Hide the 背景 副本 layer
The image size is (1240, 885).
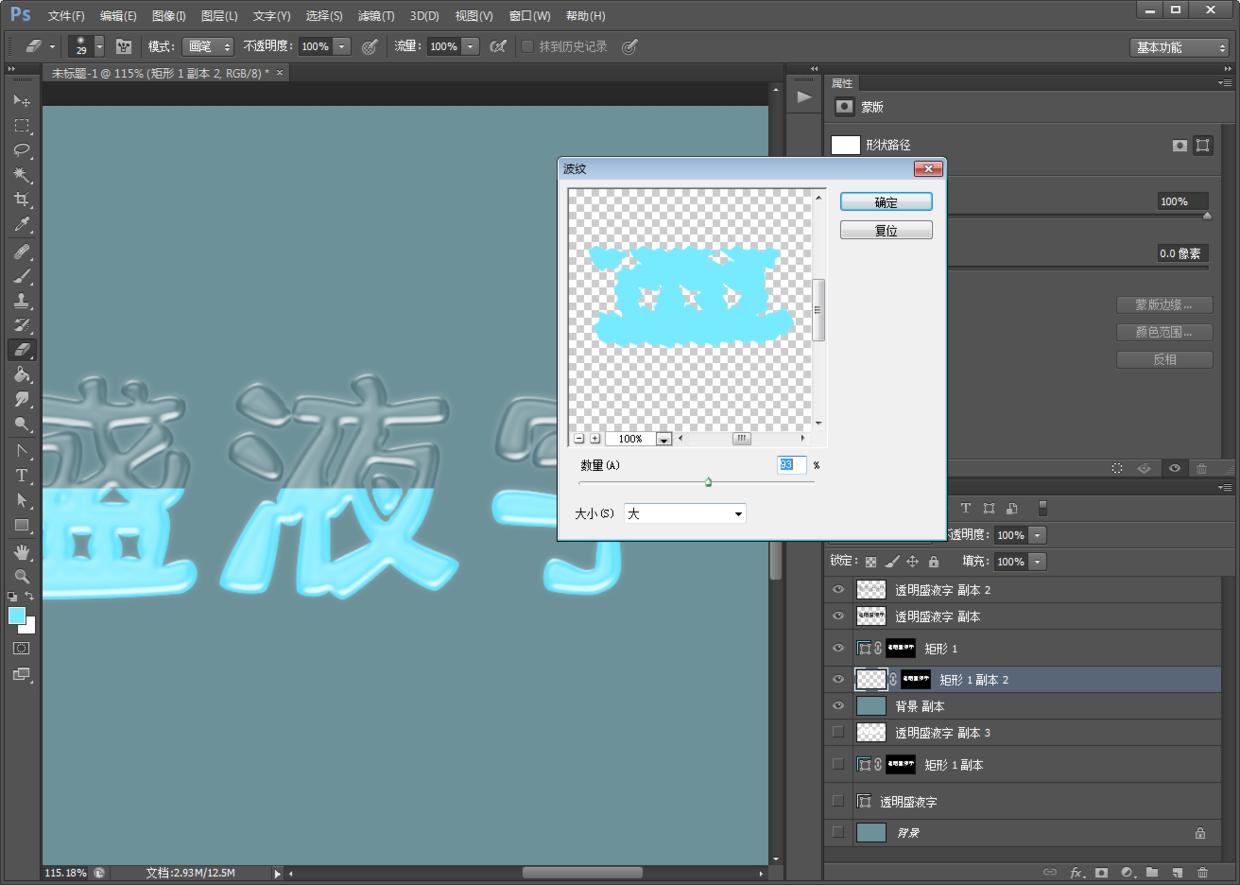pyautogui.click(x=838, y=705)
